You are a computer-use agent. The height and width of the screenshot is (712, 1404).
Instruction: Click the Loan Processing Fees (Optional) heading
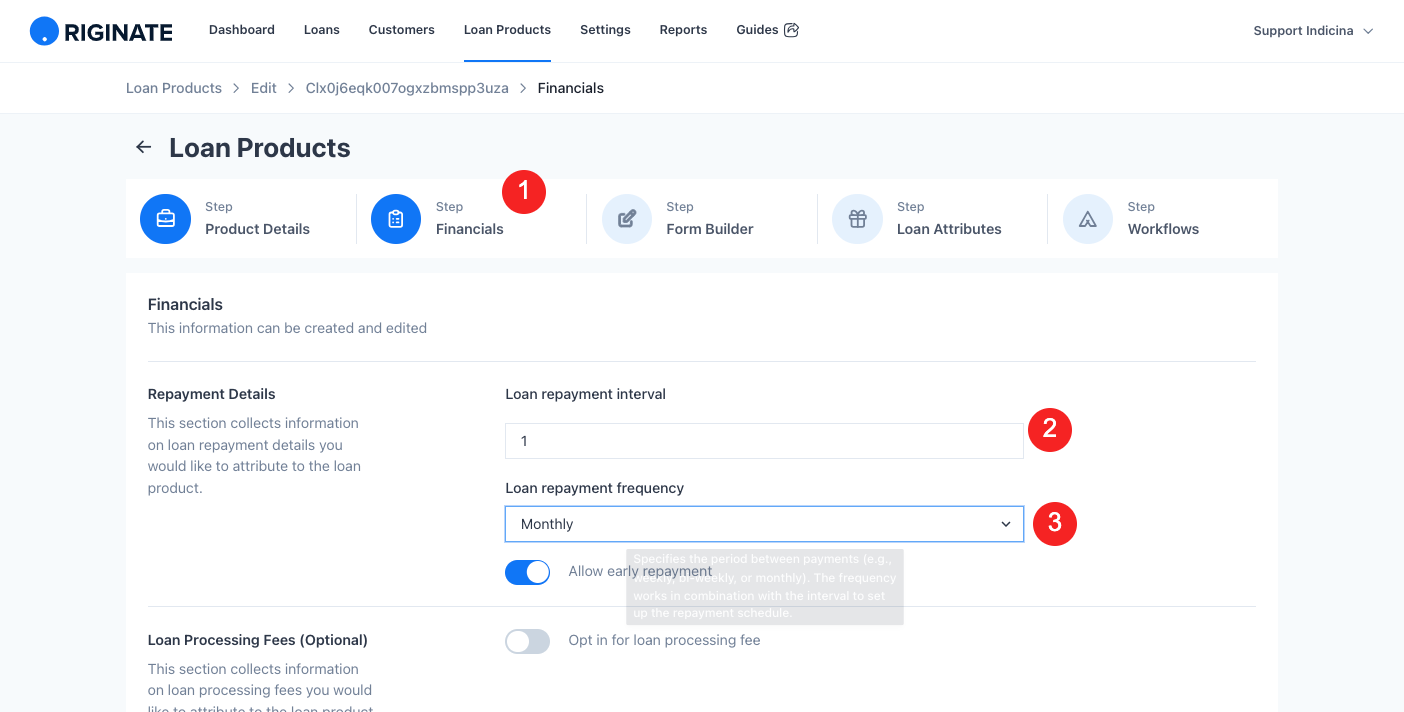(258, 640)
